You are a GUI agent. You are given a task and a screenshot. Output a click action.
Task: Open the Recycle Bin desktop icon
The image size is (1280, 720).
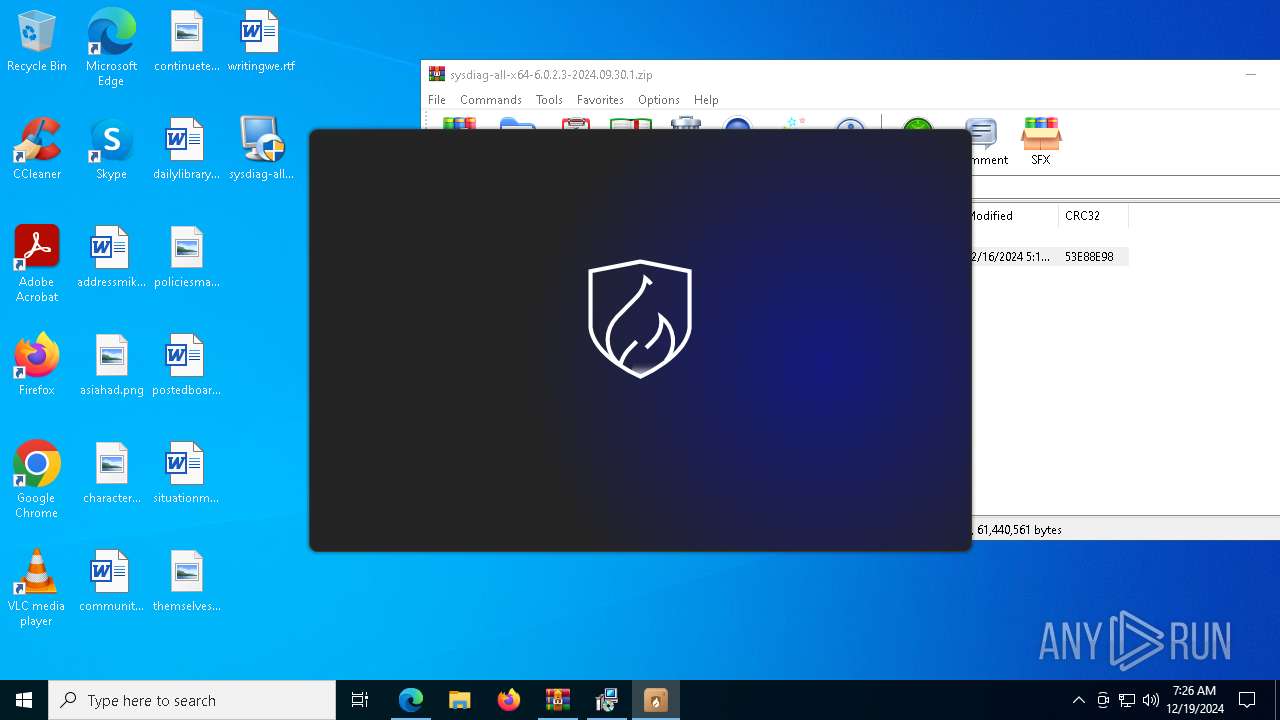[37, 41]
